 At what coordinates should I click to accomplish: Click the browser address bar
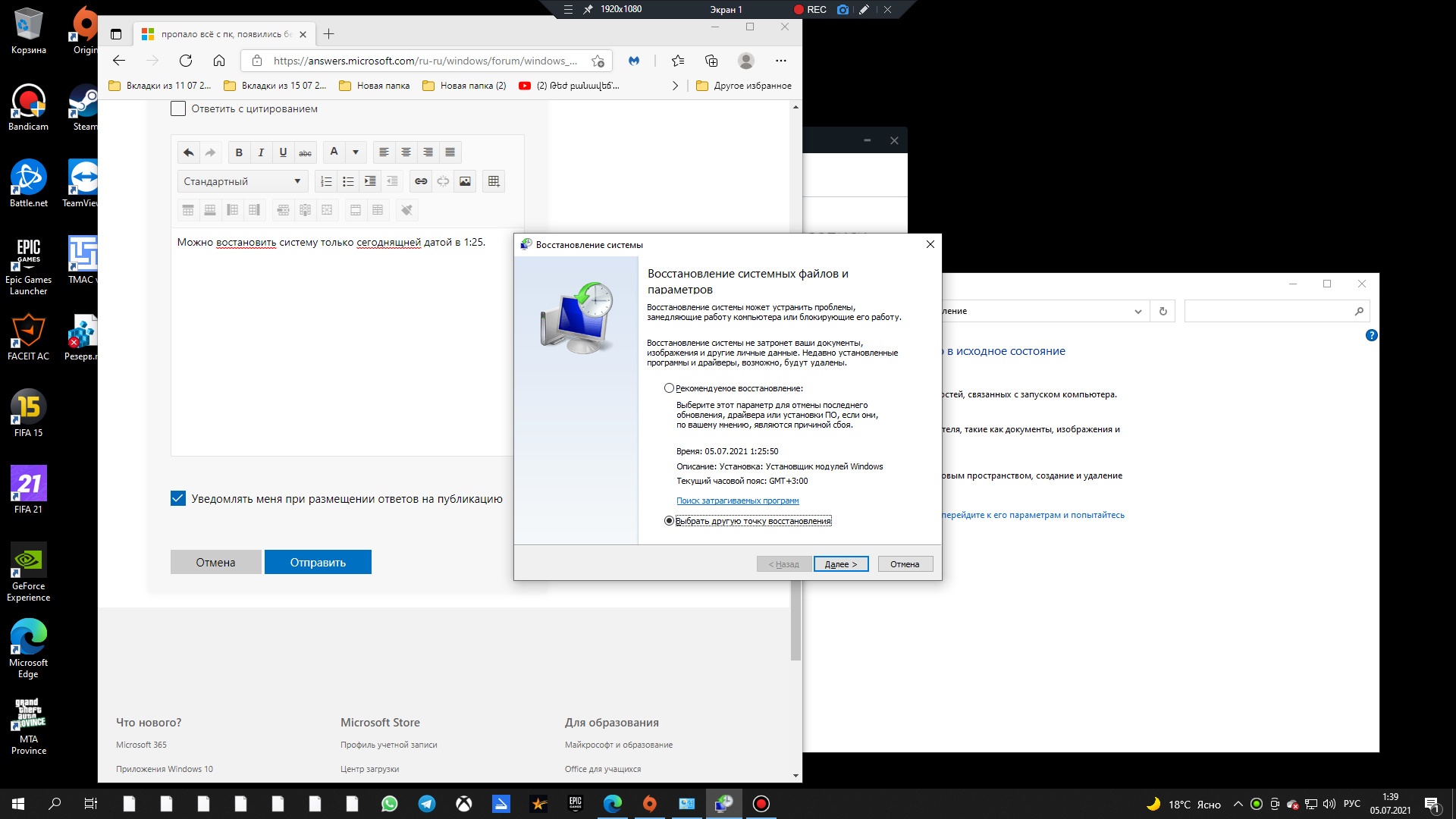tap(425, 61)
